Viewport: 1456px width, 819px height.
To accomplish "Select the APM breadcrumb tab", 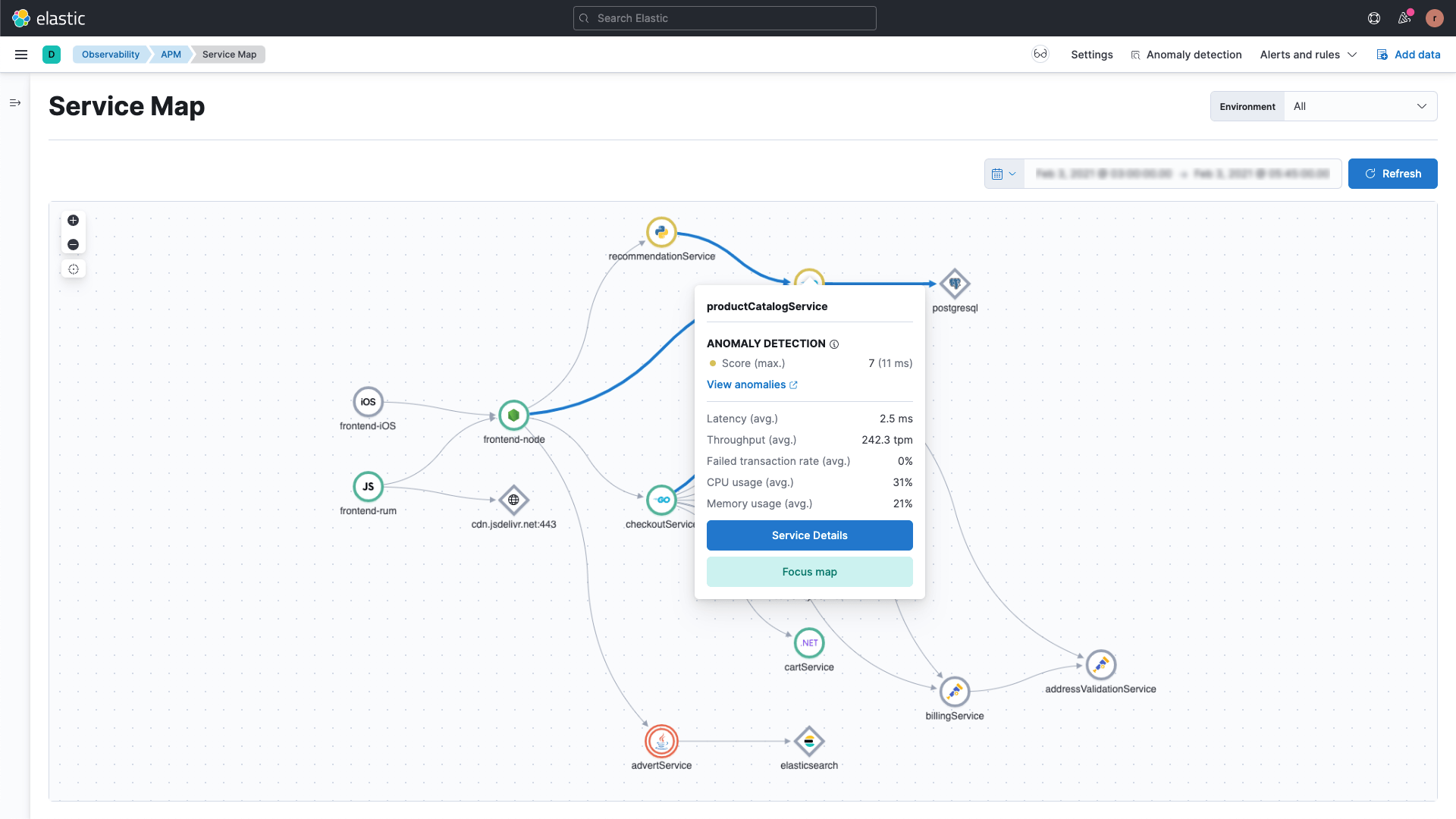I will pyautogui.click(x=170, y=54).
